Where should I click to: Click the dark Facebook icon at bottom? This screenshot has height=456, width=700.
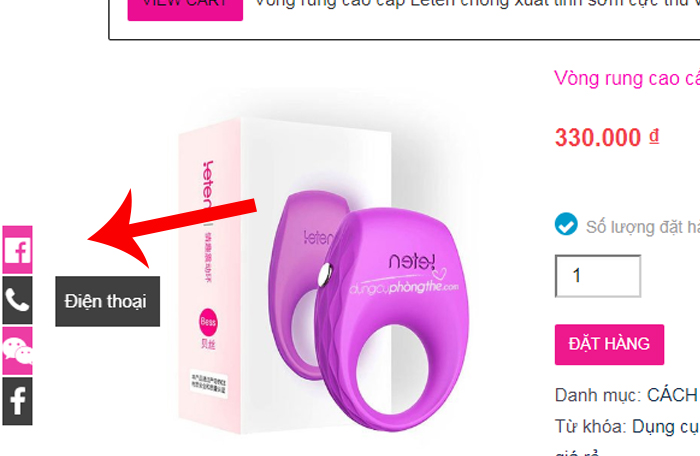click(17, 401)
